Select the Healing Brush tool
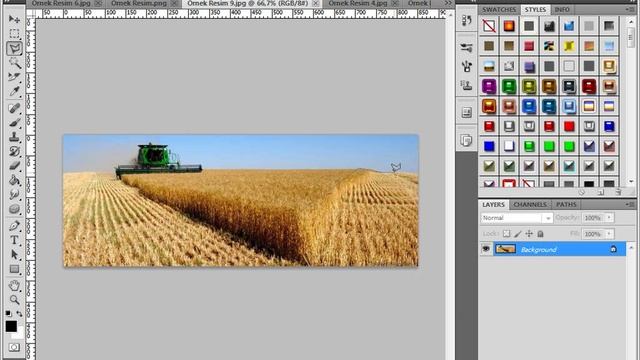 (x=14, y=108)
